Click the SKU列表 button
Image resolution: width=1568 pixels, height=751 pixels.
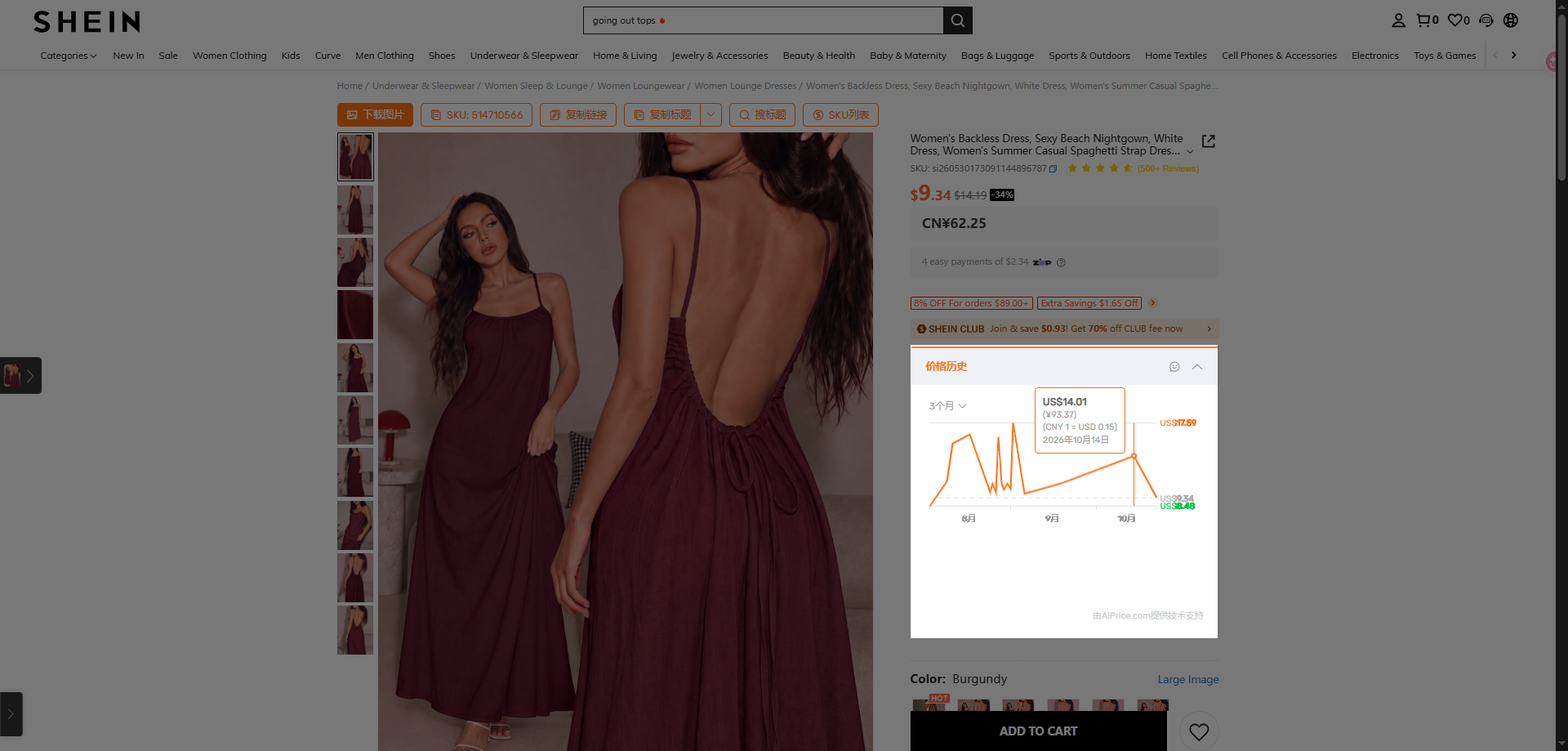pyautogui.click(x=840, y=115)
